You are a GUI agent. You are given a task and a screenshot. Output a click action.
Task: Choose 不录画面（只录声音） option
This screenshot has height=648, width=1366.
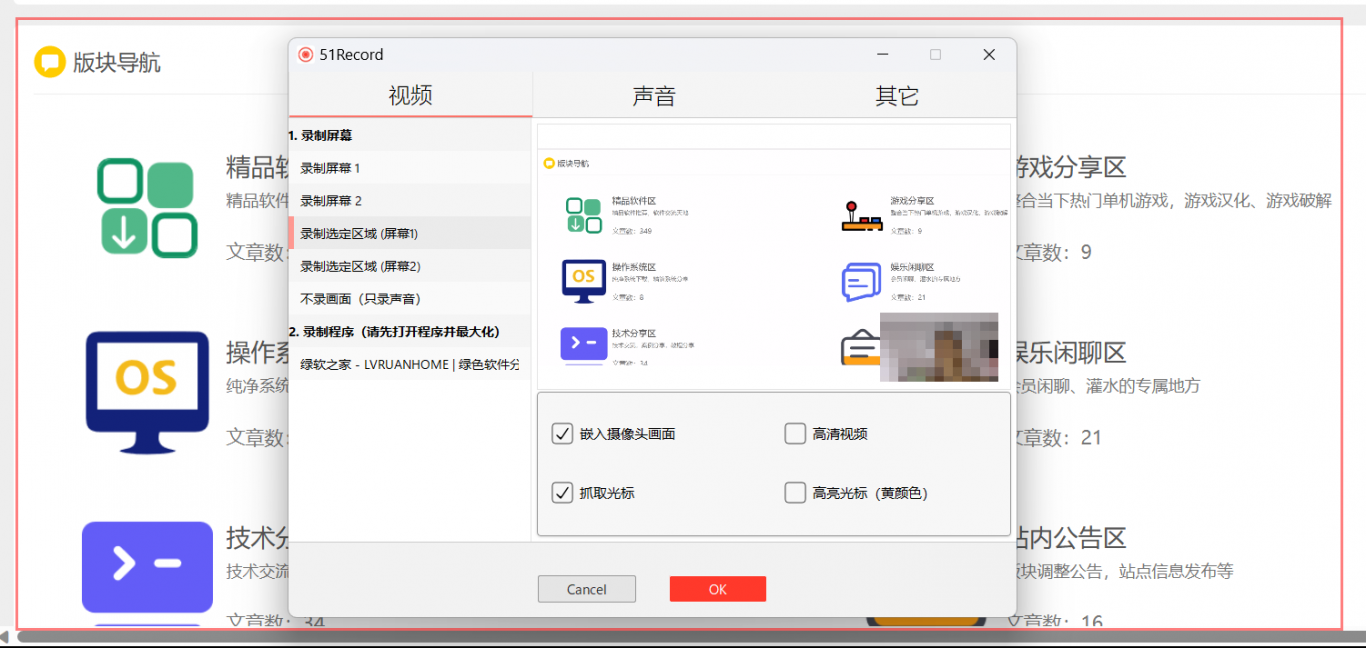point(360,298)
